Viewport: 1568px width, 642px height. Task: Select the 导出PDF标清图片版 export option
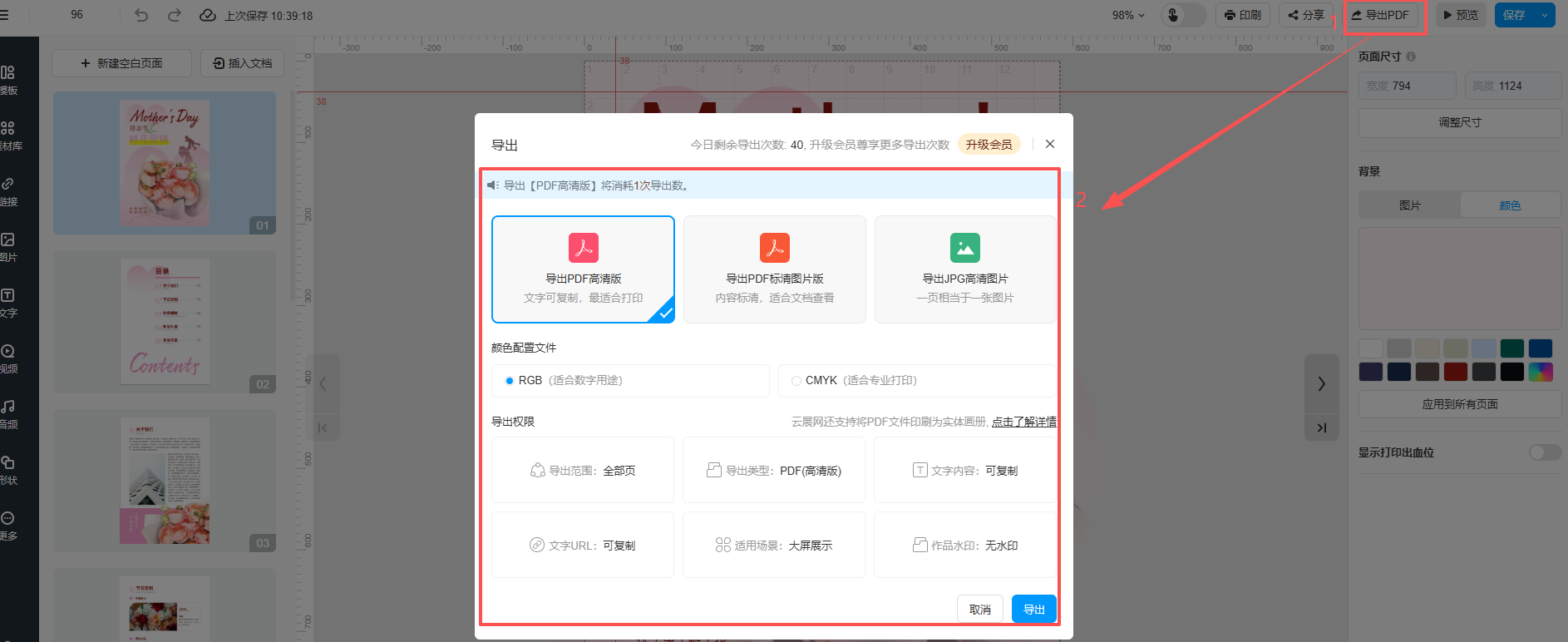pyautogui.click(x=774, y=269)
